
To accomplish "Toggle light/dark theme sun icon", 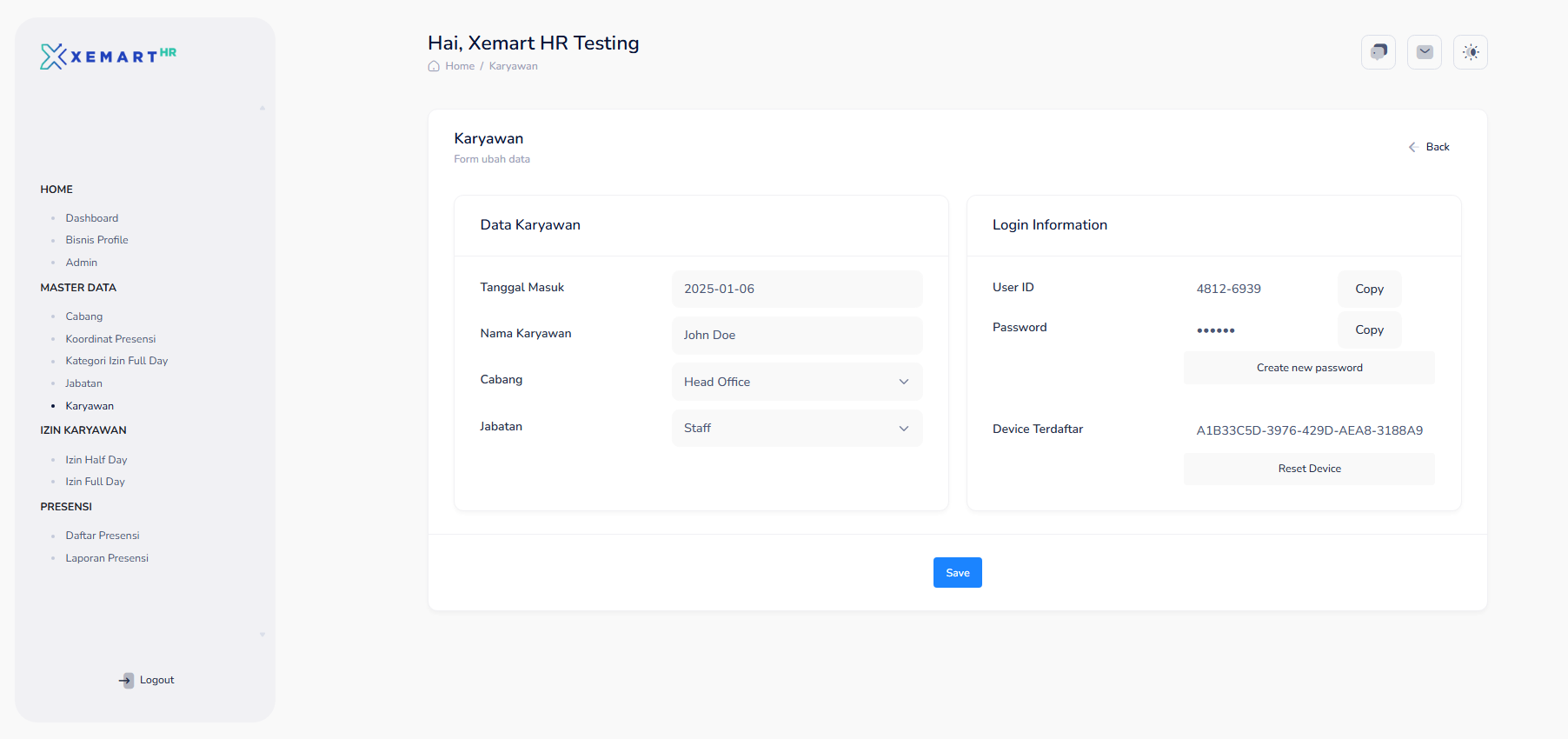I will 1470,52.
